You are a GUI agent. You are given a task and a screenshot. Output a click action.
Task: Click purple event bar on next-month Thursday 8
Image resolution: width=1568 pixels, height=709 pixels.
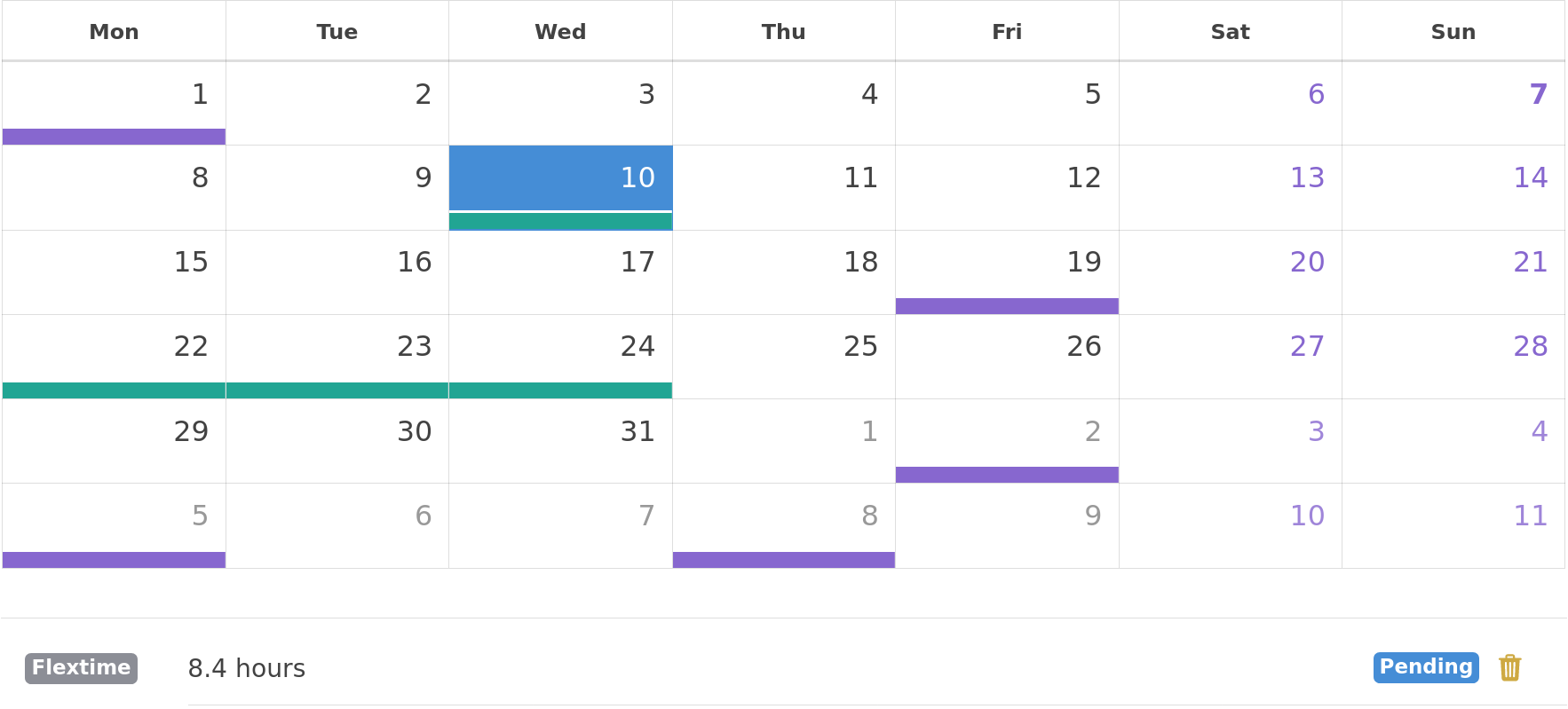tap(784, 560)
